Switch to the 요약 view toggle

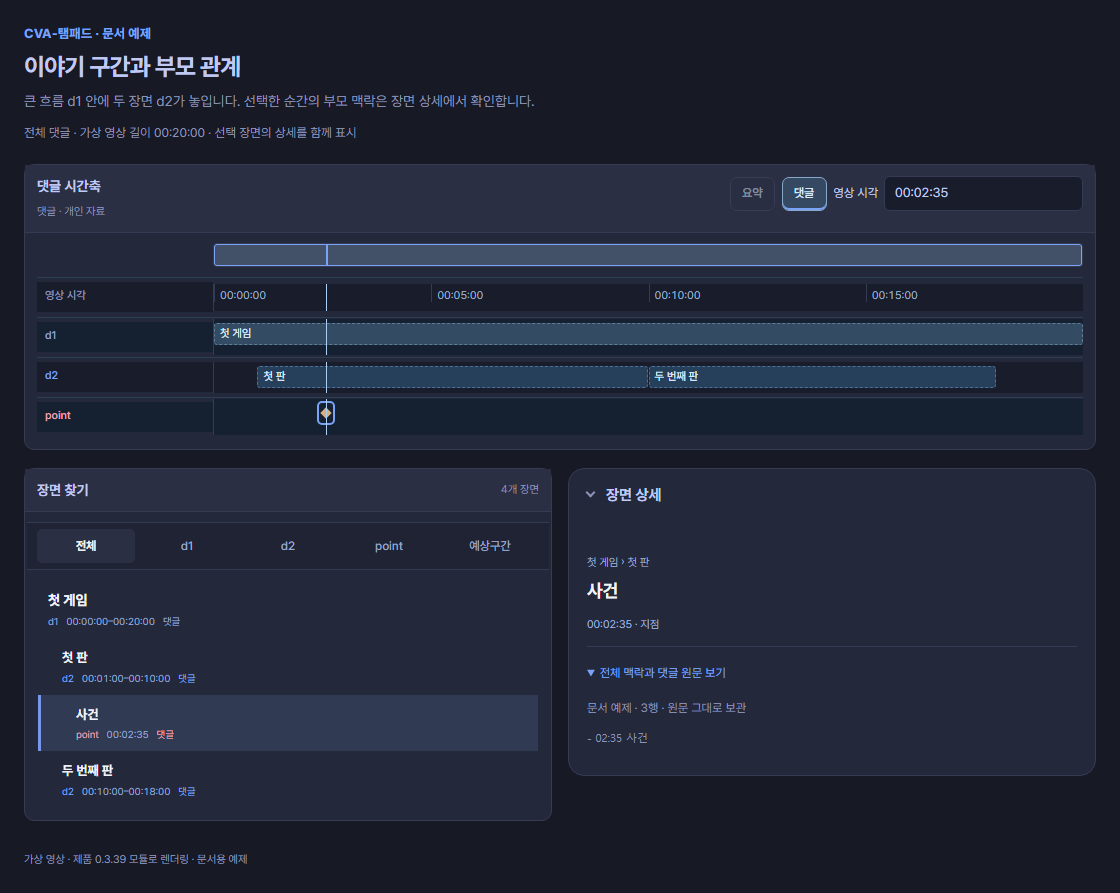[x=752, y=193]
